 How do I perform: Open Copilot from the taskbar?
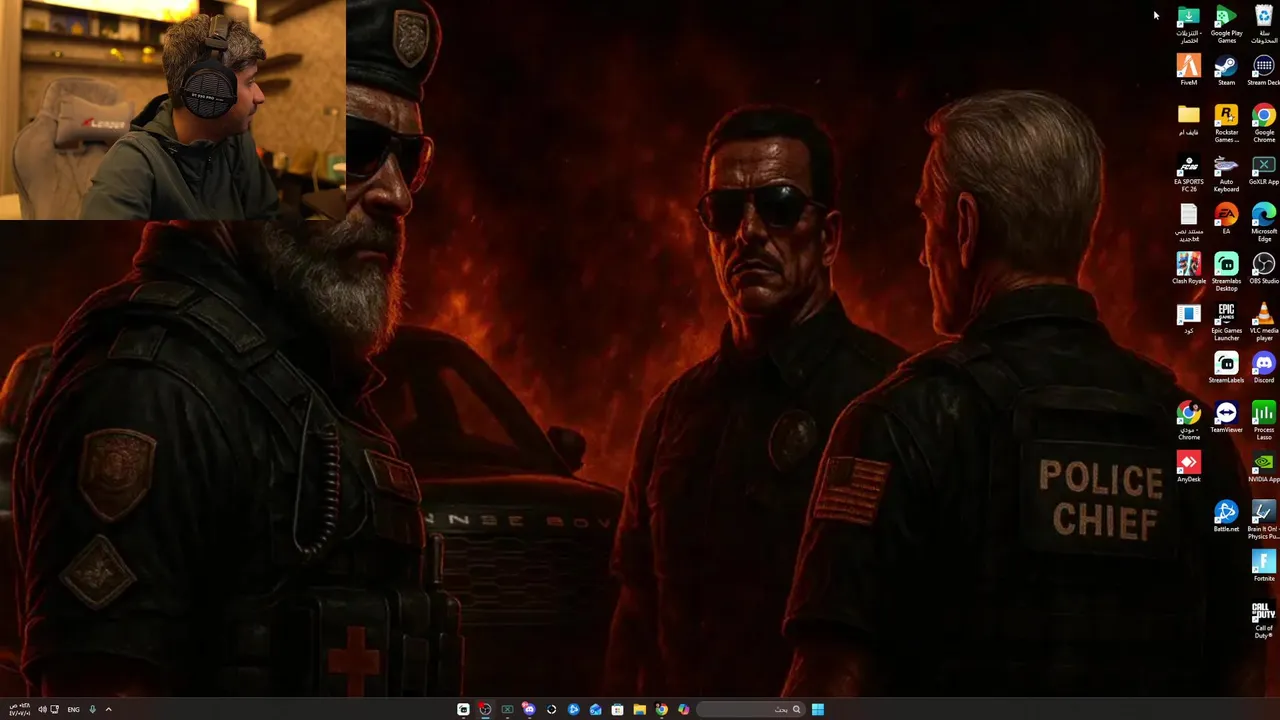[683, 709]
